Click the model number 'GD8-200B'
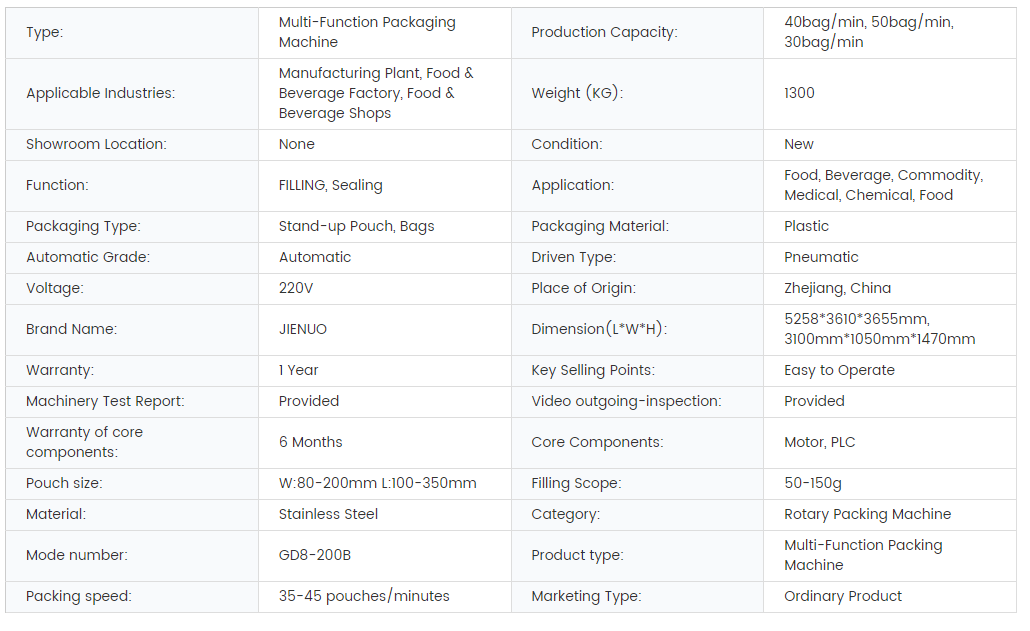The width and height of the screenshot is (1030, 631). pos(314,555)
